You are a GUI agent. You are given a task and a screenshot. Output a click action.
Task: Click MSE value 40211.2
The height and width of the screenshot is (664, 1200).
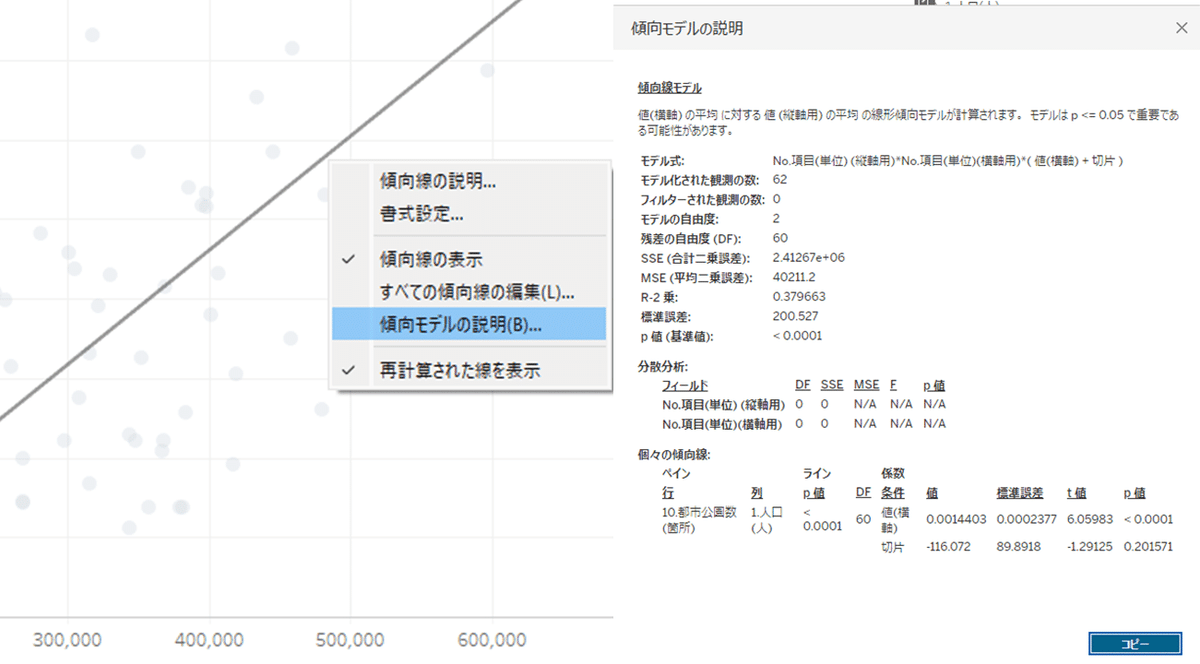pos(795,277)
